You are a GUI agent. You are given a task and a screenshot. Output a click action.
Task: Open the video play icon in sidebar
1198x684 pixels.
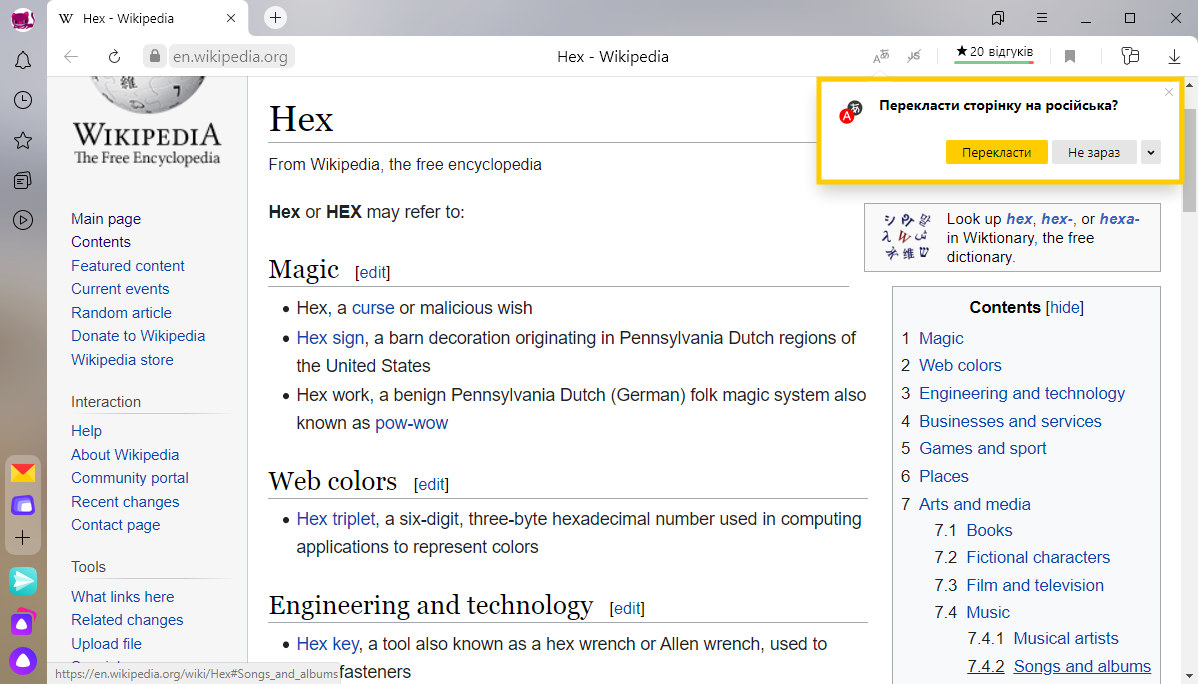point(23,220)
